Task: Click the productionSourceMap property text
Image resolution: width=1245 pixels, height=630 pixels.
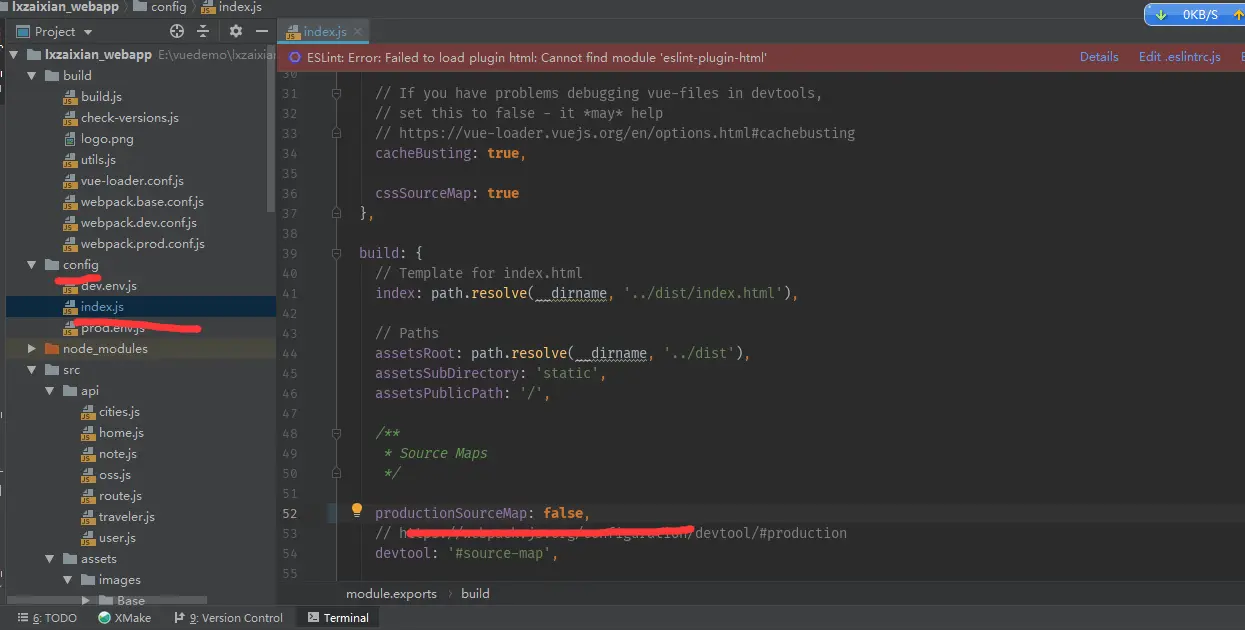Action: (x=451, y=513)
